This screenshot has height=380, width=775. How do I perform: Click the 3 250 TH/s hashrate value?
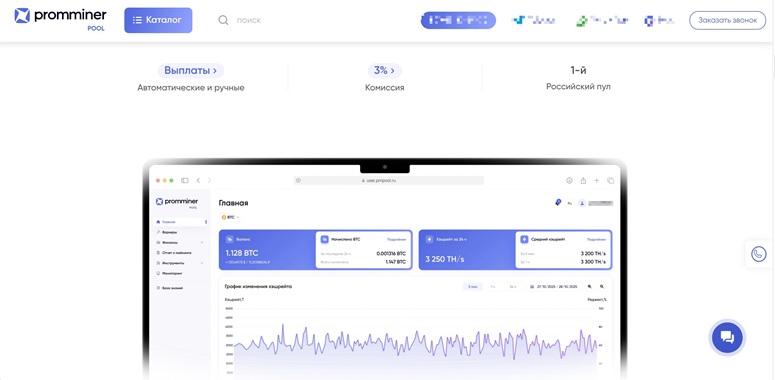(445, 259)
